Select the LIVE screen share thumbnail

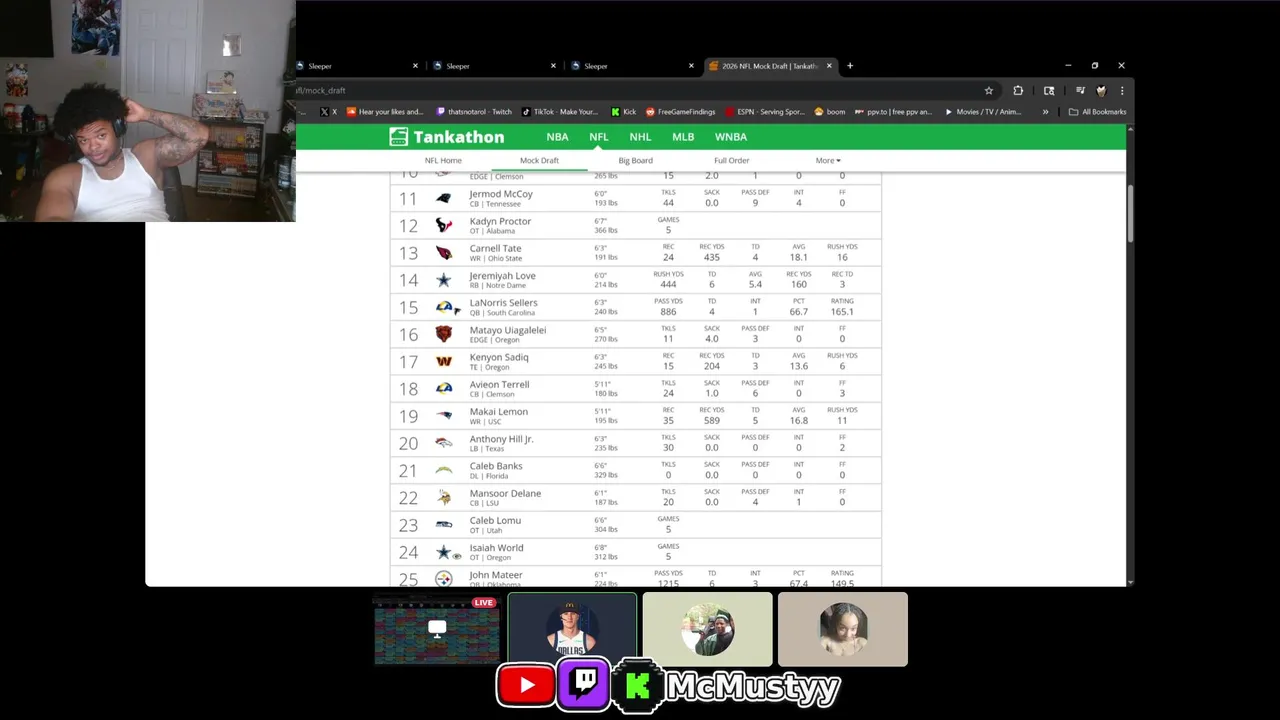(x=436, y=629)
